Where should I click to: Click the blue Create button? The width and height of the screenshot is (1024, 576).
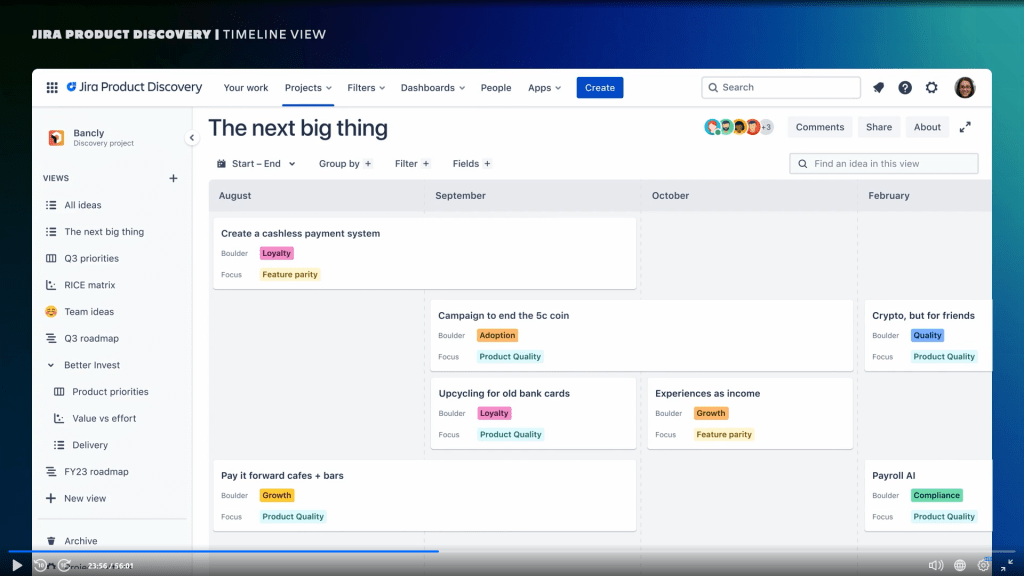[x=600, y=88]
